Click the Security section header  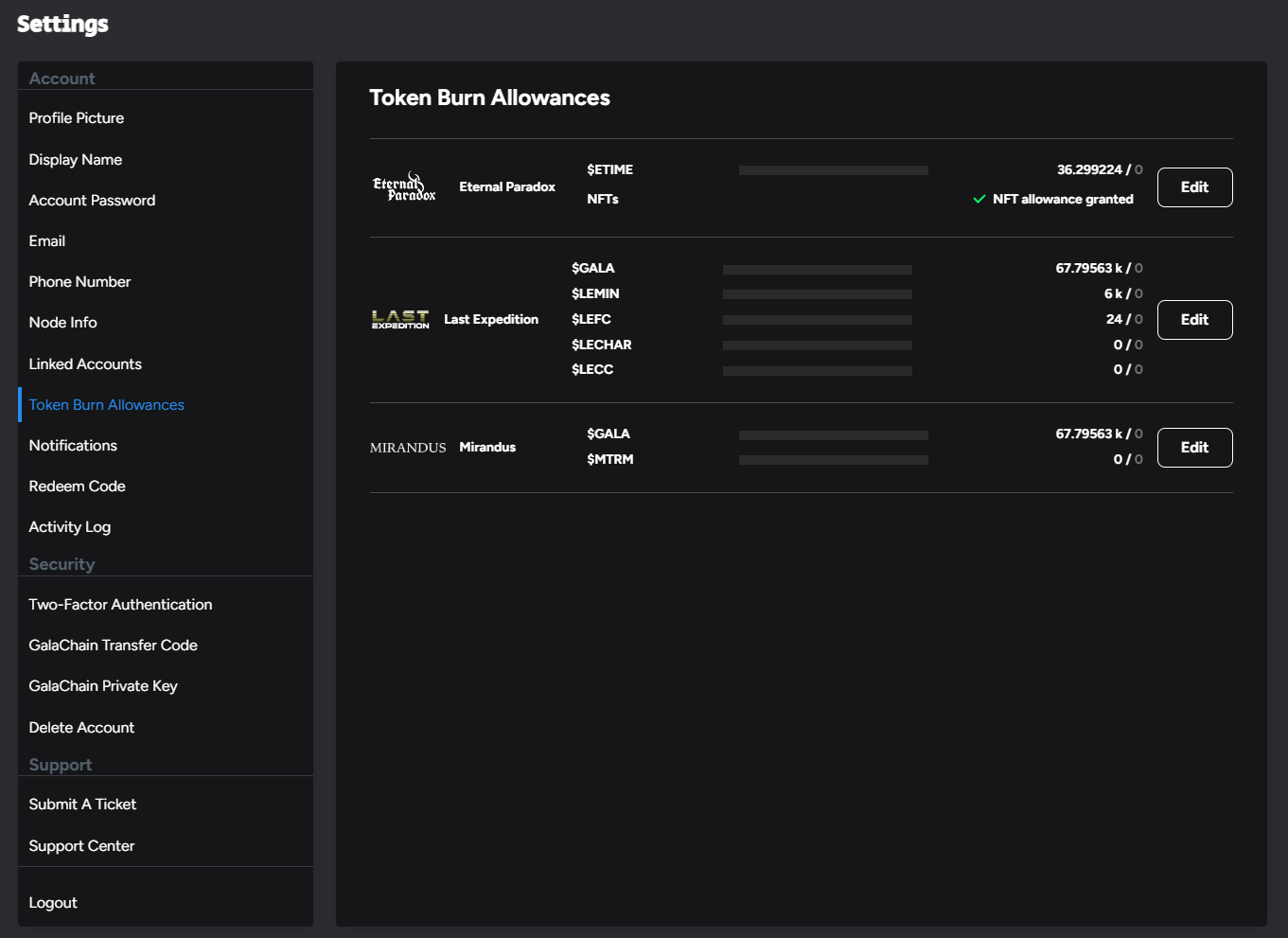pos(62,564)
